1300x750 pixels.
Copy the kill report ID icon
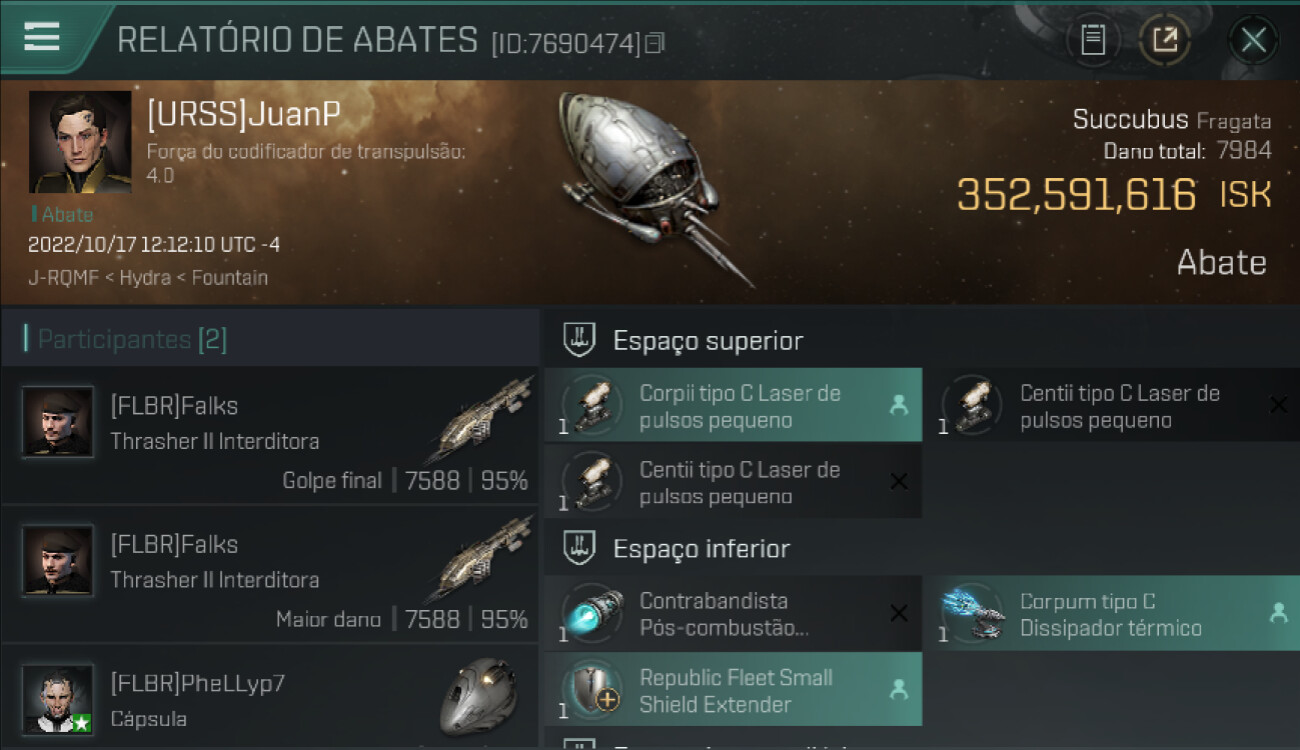pyautogui.click(x=655, y=43)
